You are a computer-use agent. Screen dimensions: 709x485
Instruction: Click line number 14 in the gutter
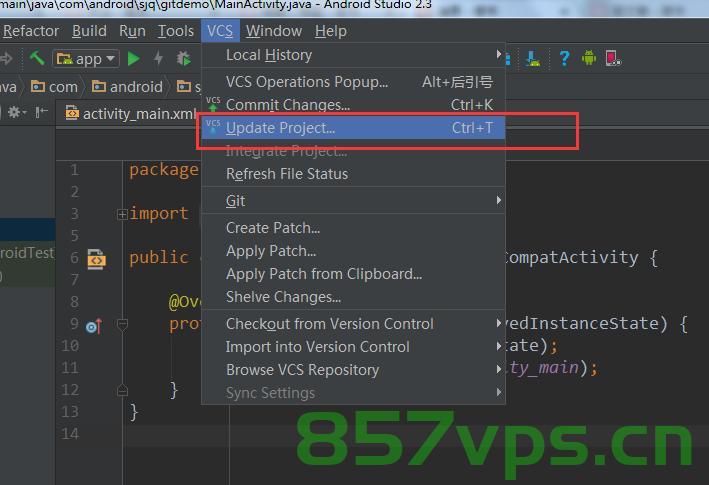70,434
